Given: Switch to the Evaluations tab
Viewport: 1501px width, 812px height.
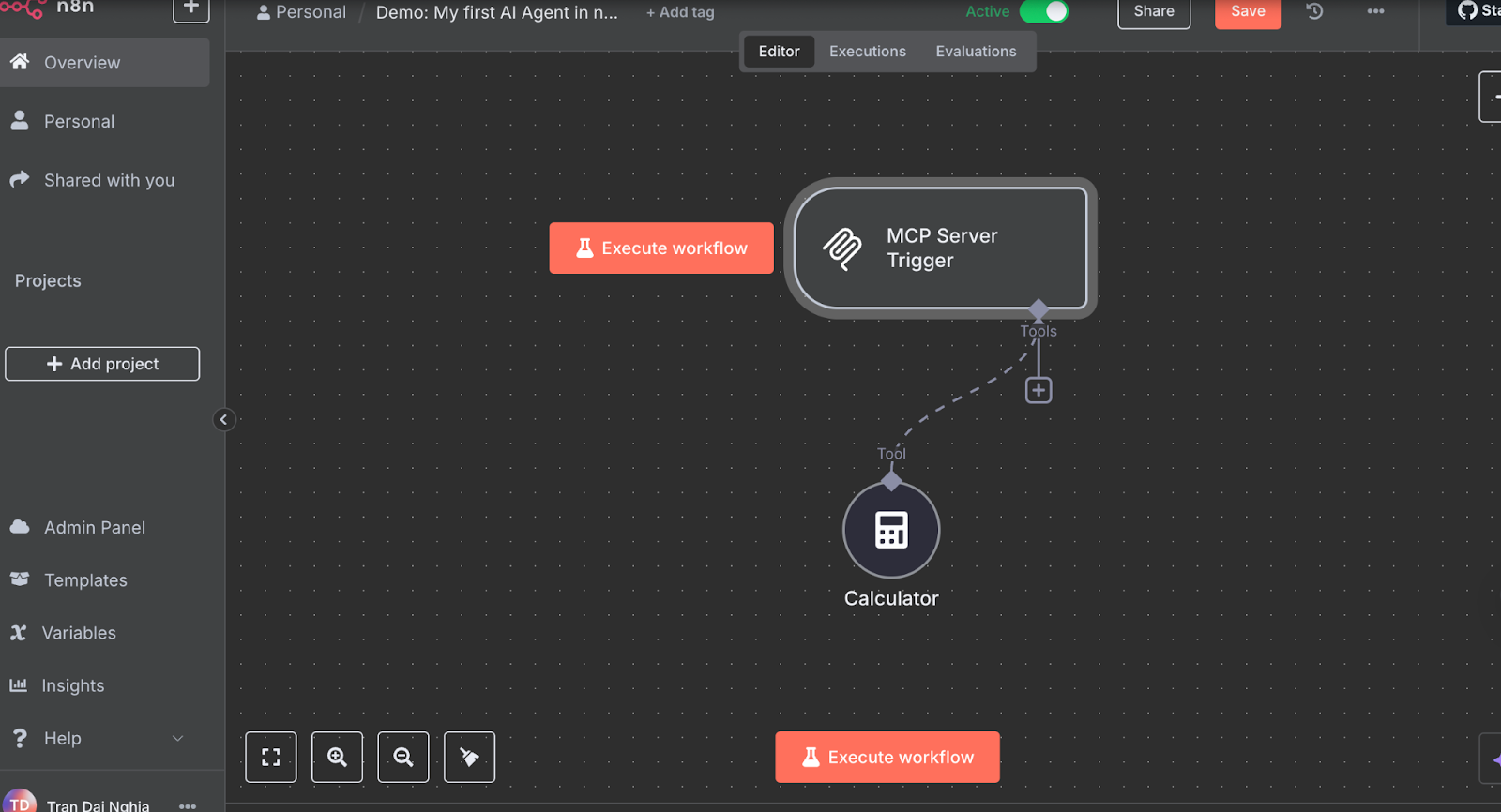Looking at the screenshot, I should pos(976,52).
